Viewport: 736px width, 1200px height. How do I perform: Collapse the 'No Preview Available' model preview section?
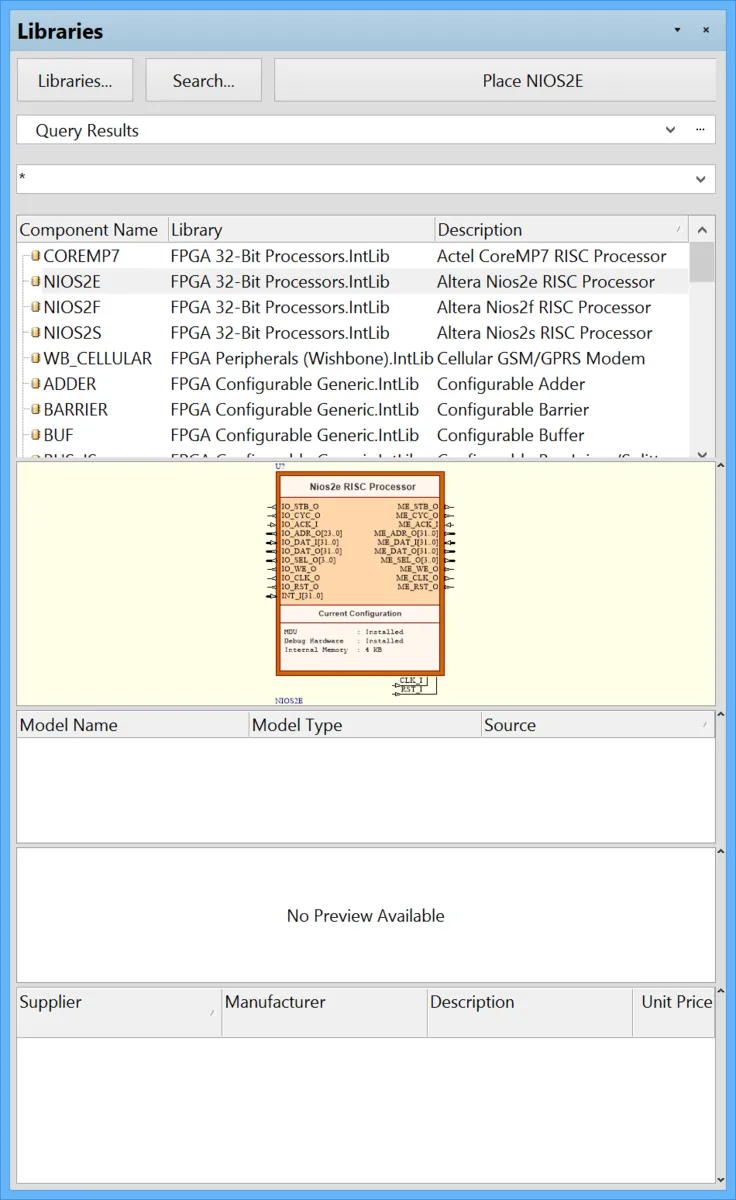719,852
